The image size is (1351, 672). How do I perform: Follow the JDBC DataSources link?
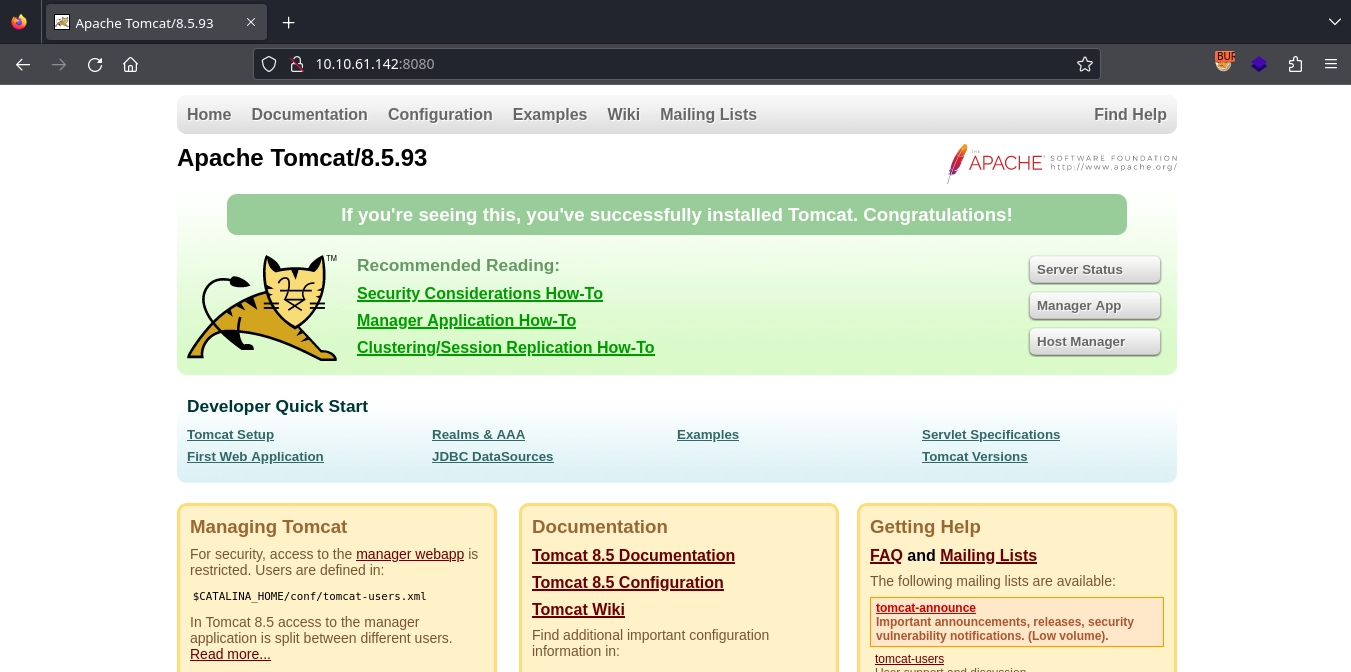(x=492, y=456)
